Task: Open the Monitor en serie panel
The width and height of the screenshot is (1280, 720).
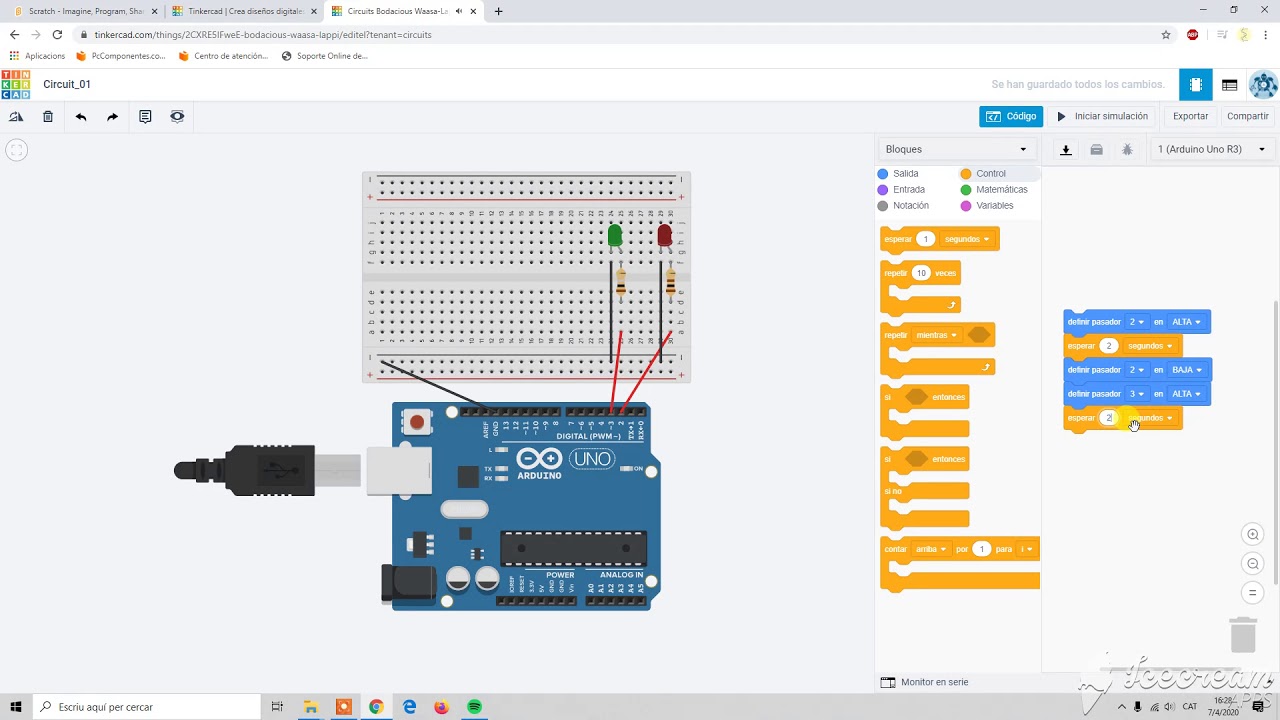Action: point(925,682)
